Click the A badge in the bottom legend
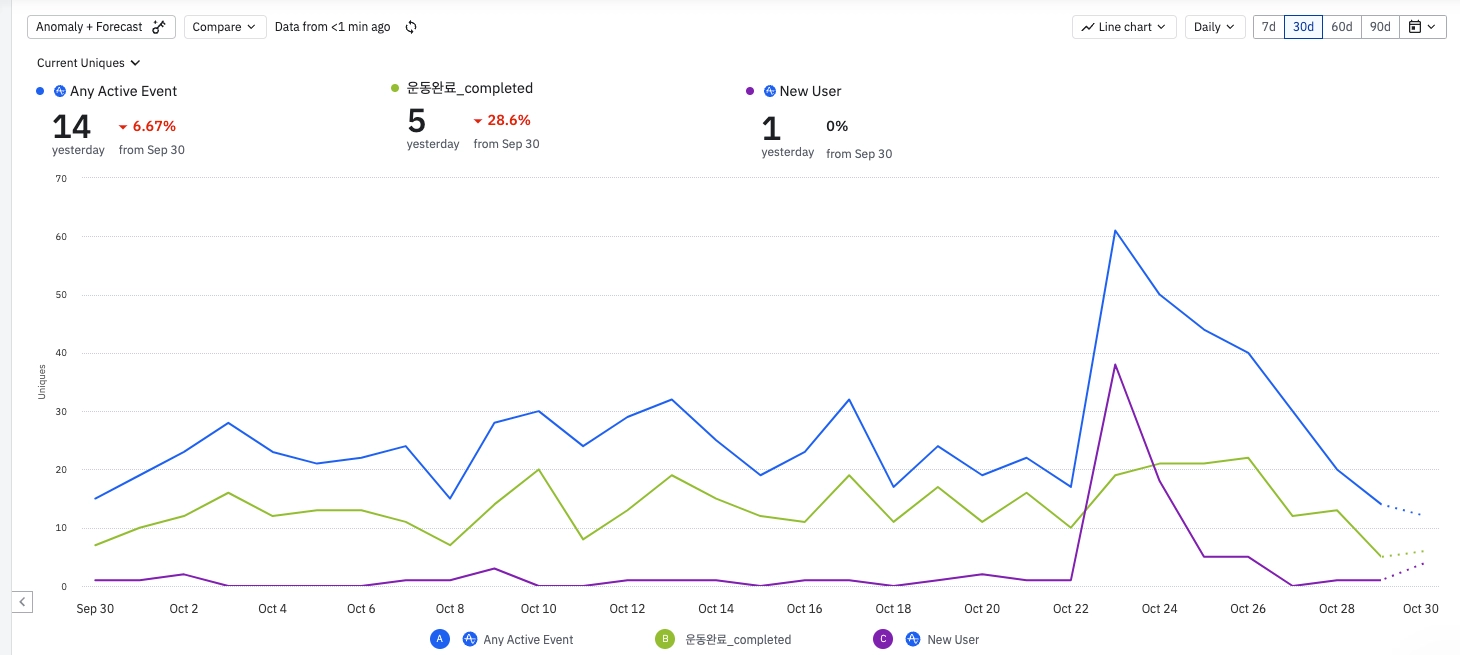Screen dimensions: 1460x655 [x=439, y=639]
